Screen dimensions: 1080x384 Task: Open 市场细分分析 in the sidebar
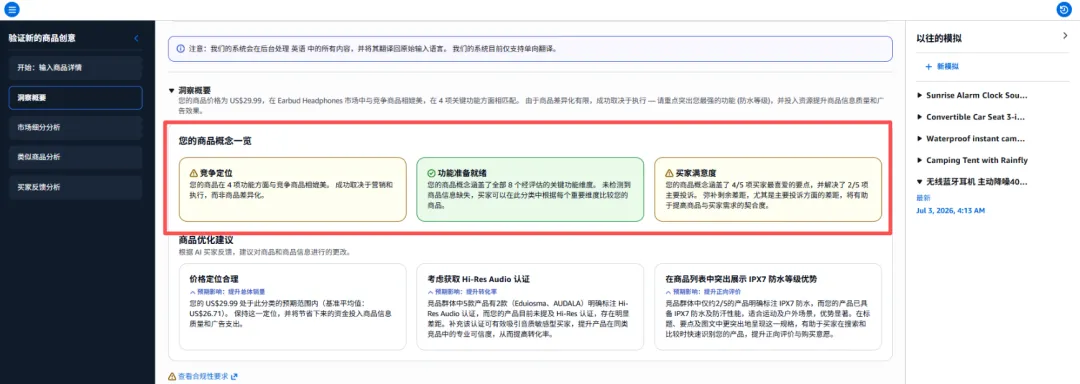coord(75,127)
